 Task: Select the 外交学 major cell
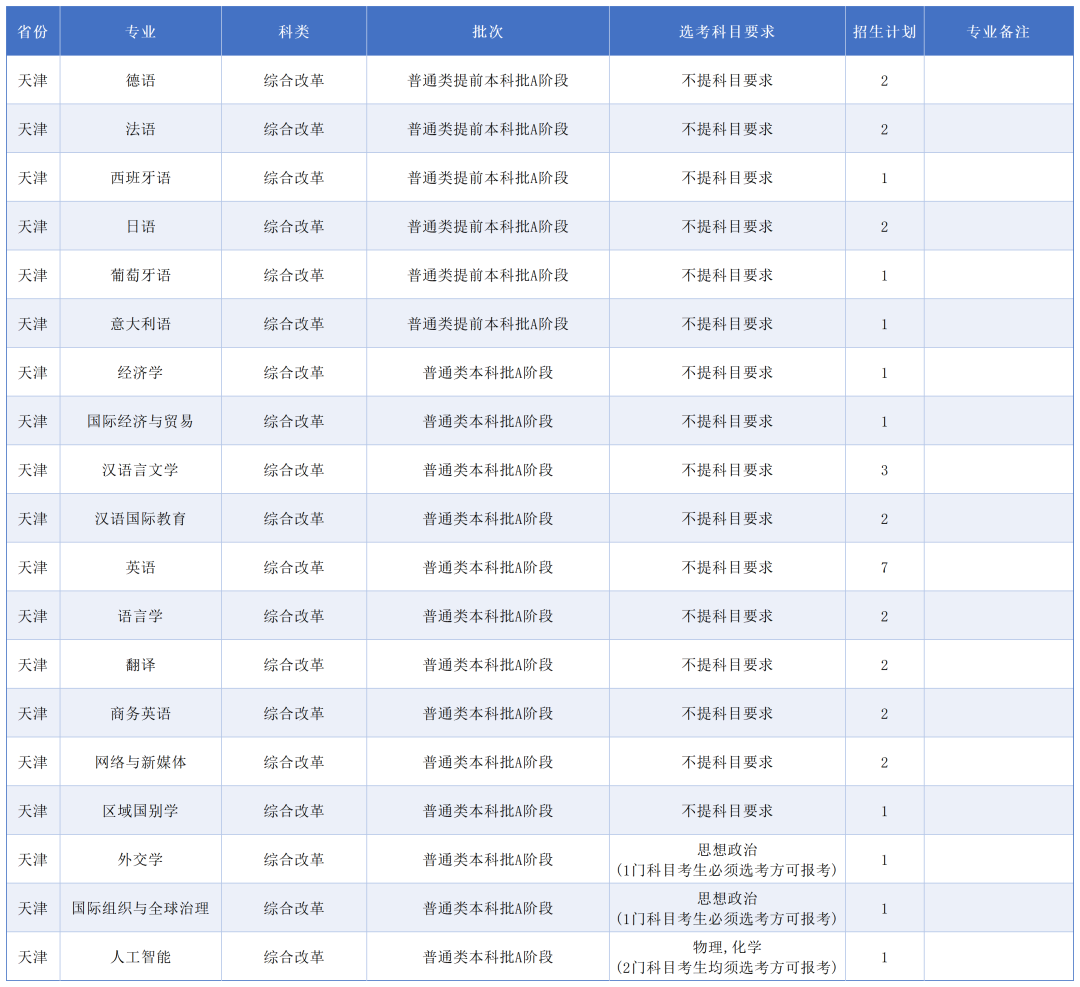[141, 860]
